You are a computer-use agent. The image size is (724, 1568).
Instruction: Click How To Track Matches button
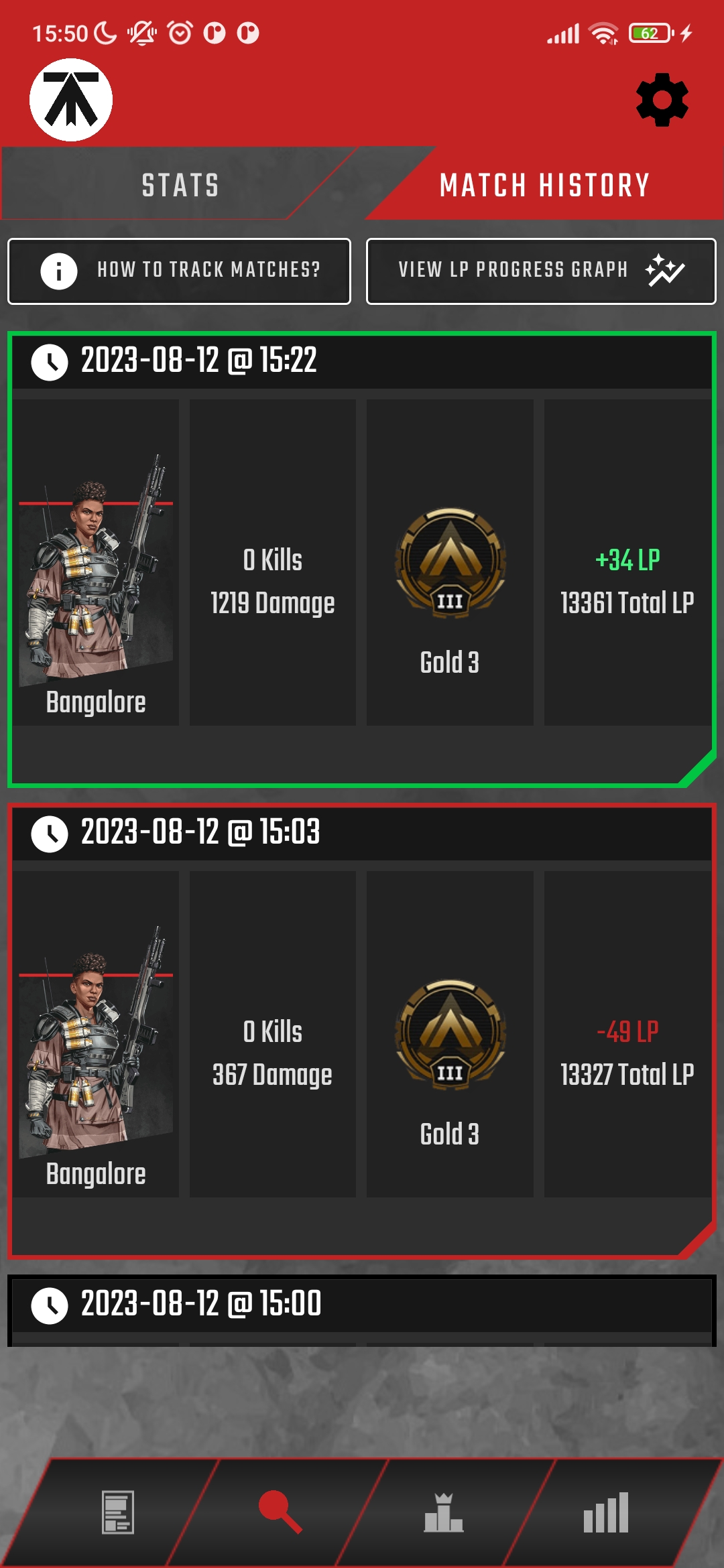pos(179,271)
